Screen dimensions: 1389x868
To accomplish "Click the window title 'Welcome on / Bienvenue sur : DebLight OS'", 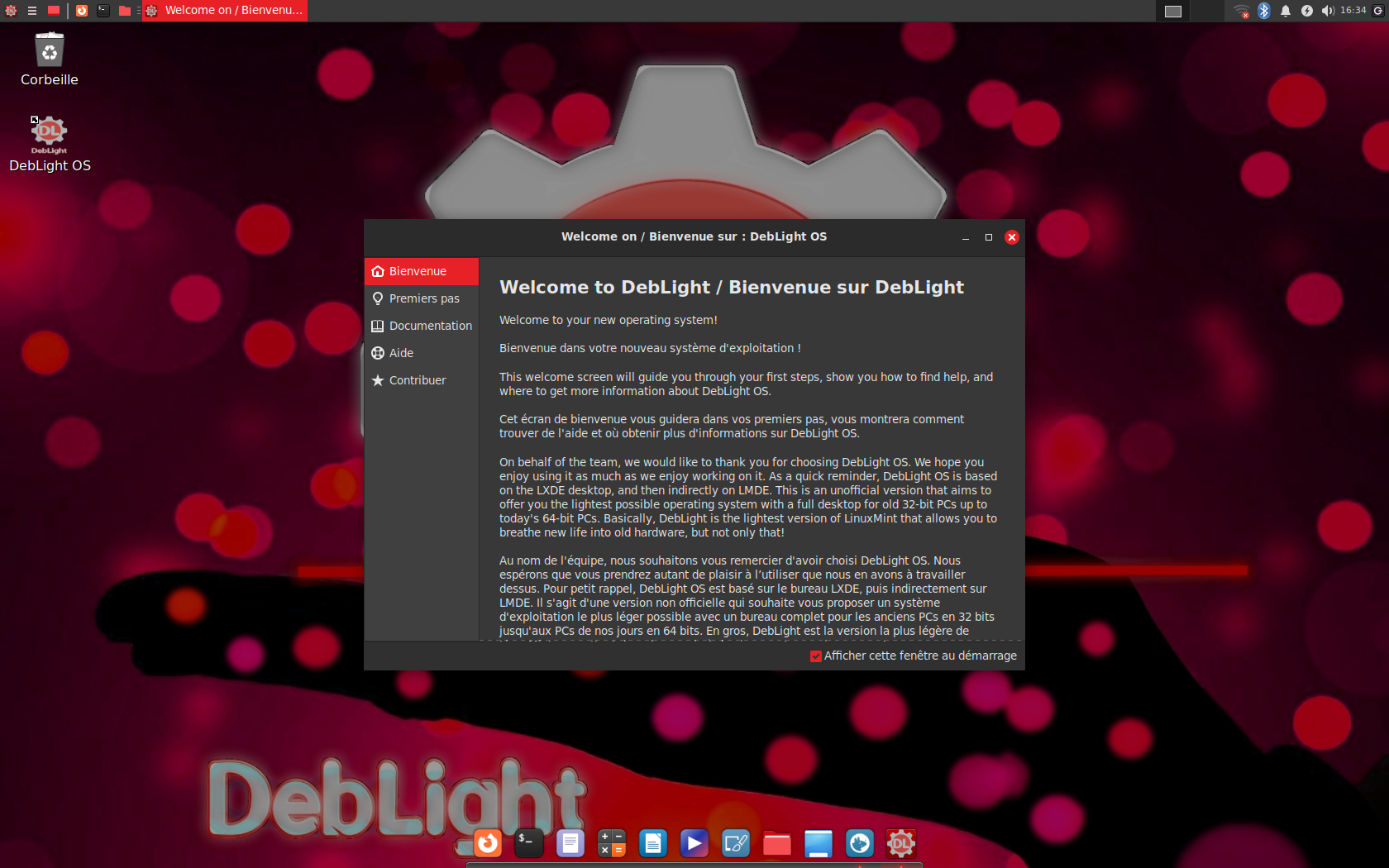I will (694, 236).
